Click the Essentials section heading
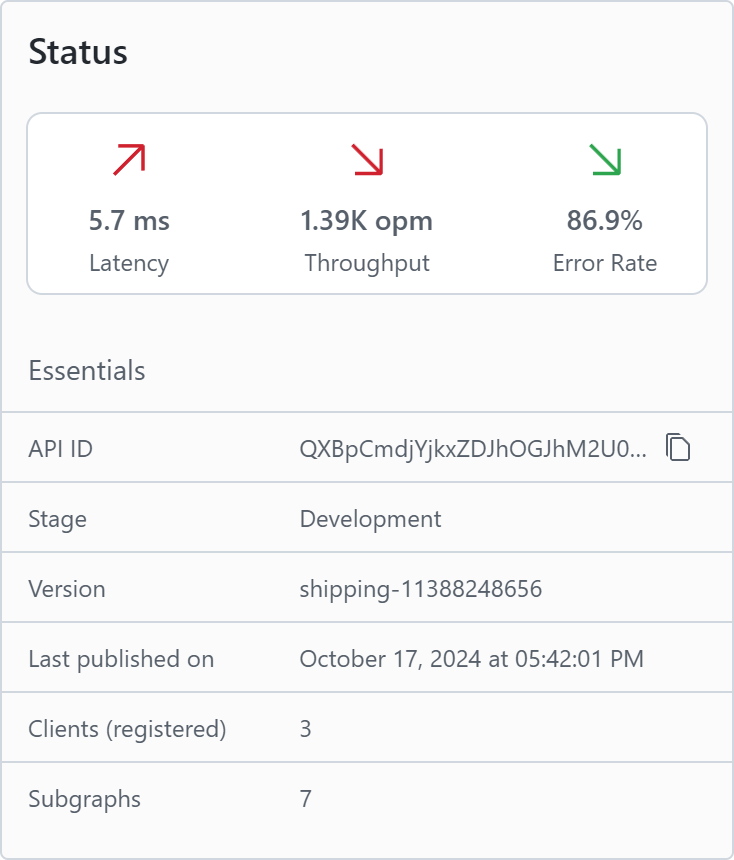734x860 pixels. 87,371
